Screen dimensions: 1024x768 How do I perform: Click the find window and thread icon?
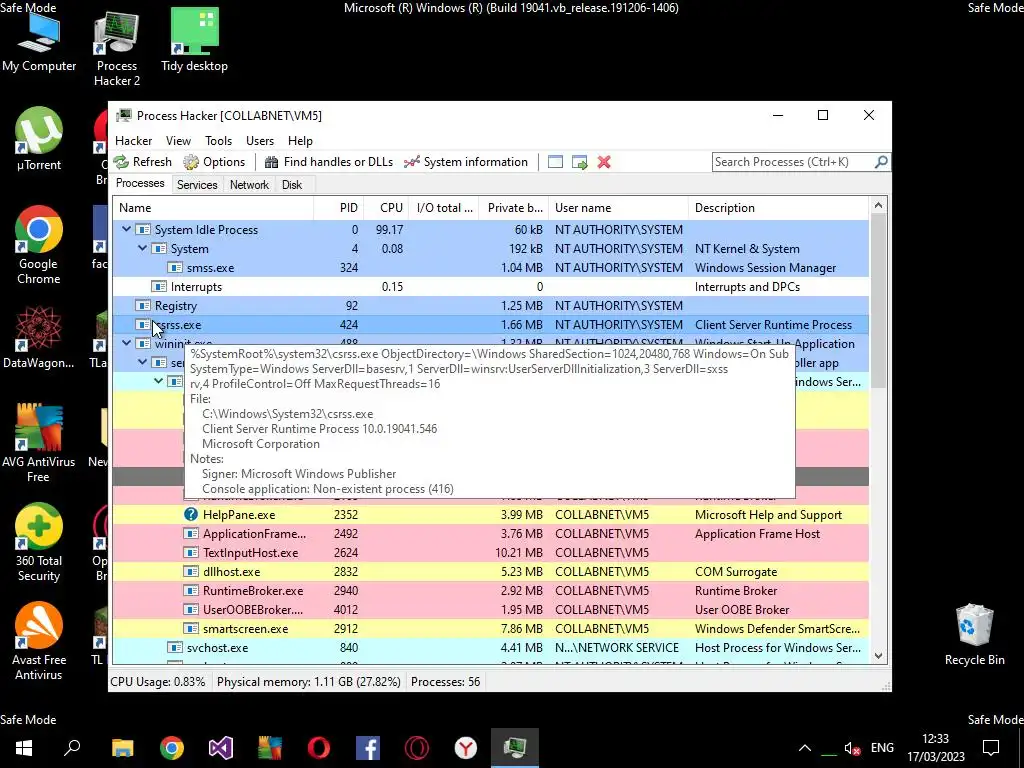pos(579,162)
